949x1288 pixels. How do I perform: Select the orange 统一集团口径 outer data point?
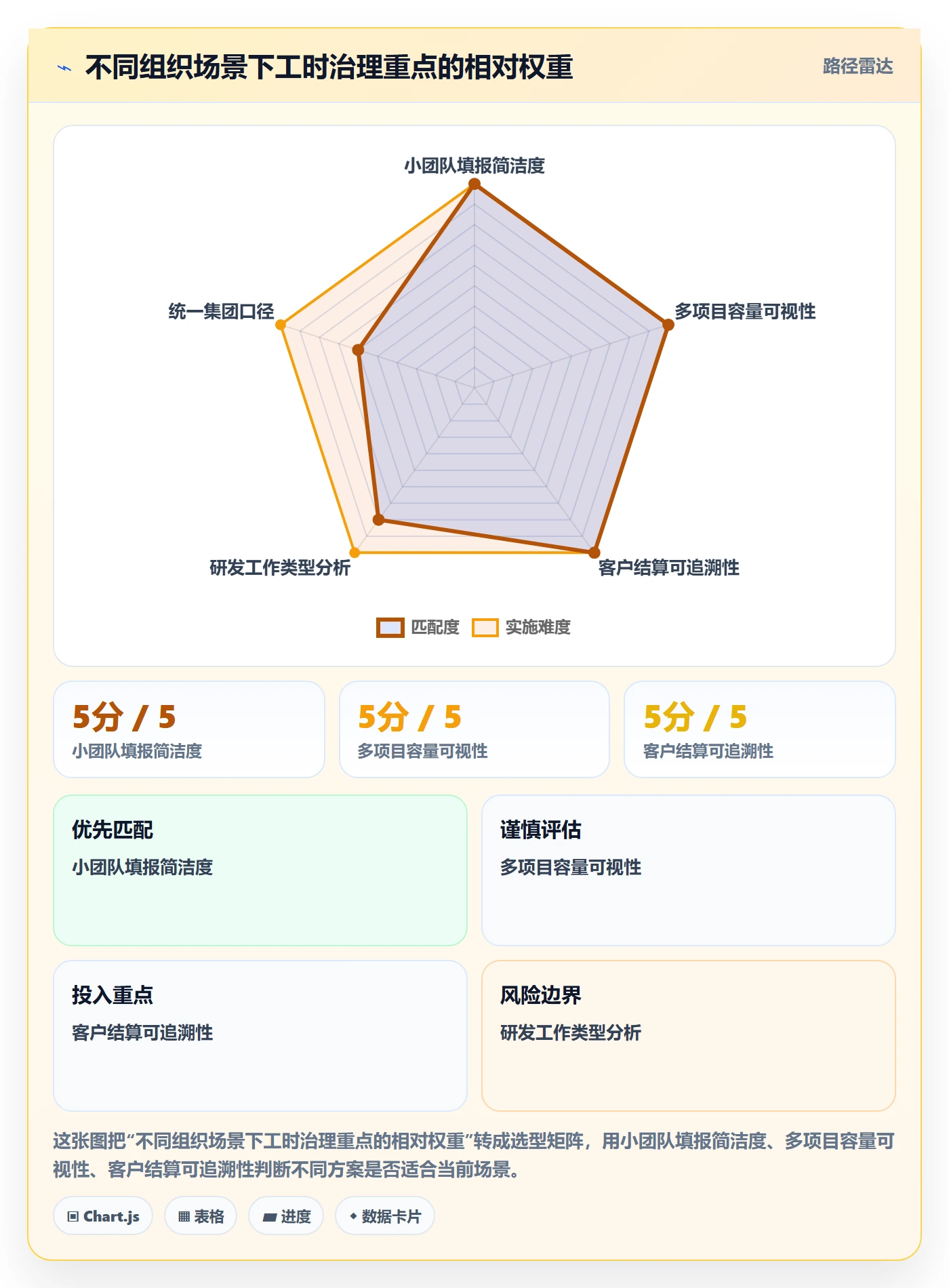[x=281, y=325]
